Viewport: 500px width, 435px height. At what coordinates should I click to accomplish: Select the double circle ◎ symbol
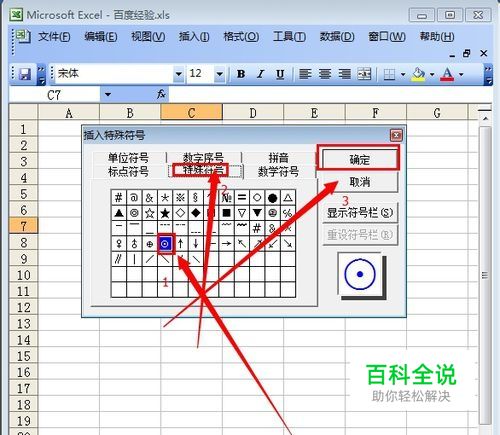(x=134, y=213)
